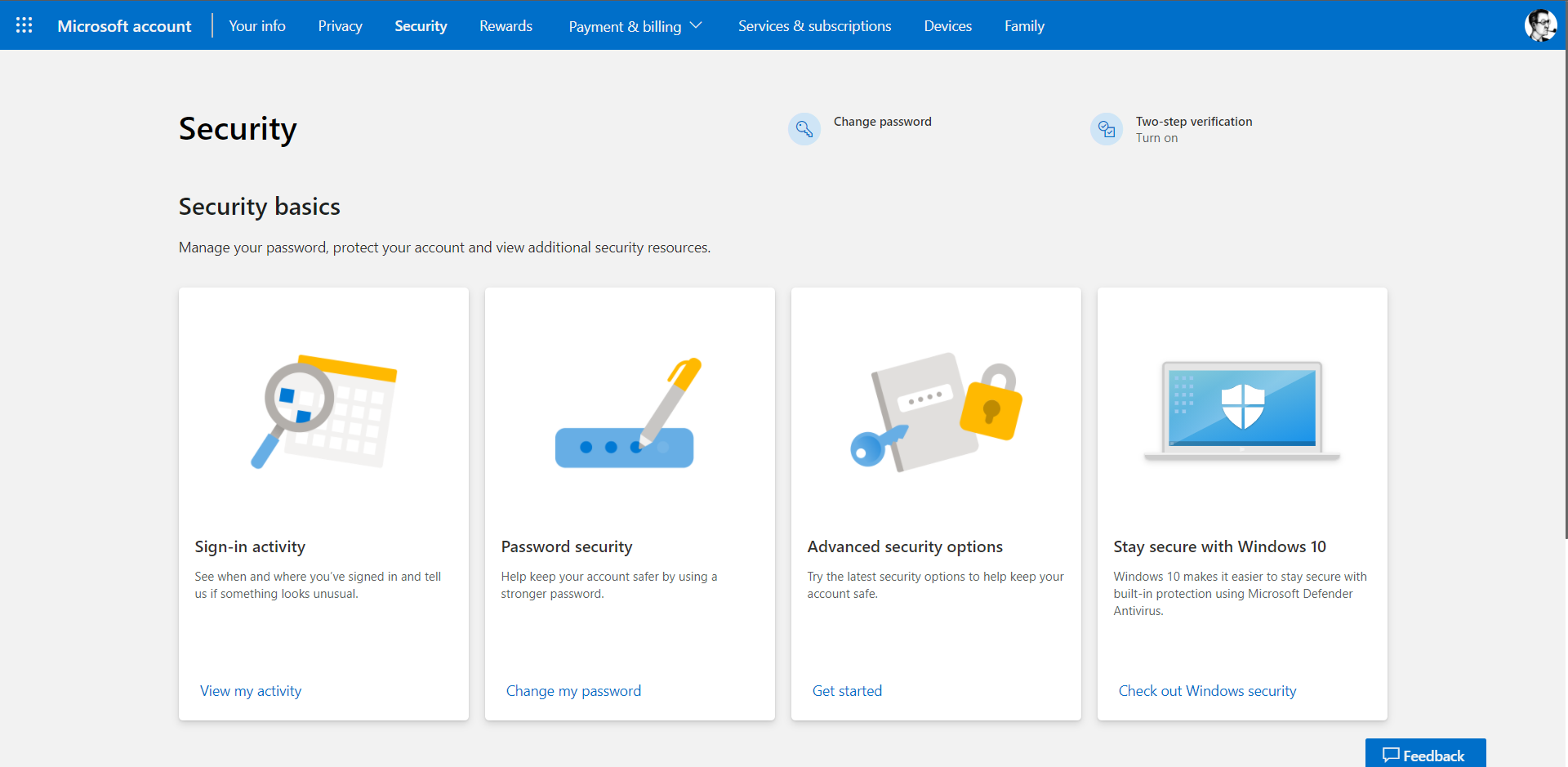Image resolution: width=1568 pixels, height=767 pixels.
Task: Open the Privacy tab
Action: pos(341,26)
